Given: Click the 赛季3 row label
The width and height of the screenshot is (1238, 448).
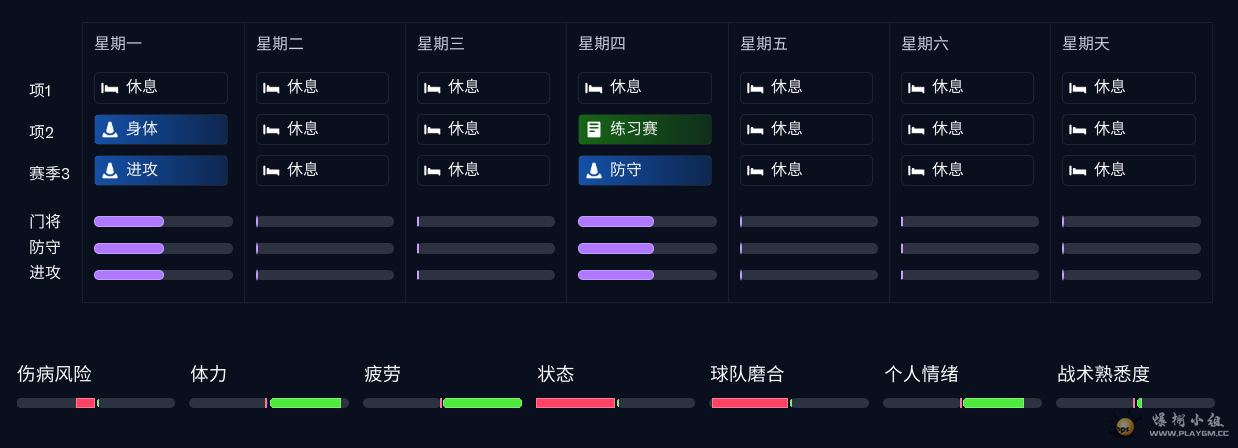Looking at the screenshot, I should pos(49,174).
